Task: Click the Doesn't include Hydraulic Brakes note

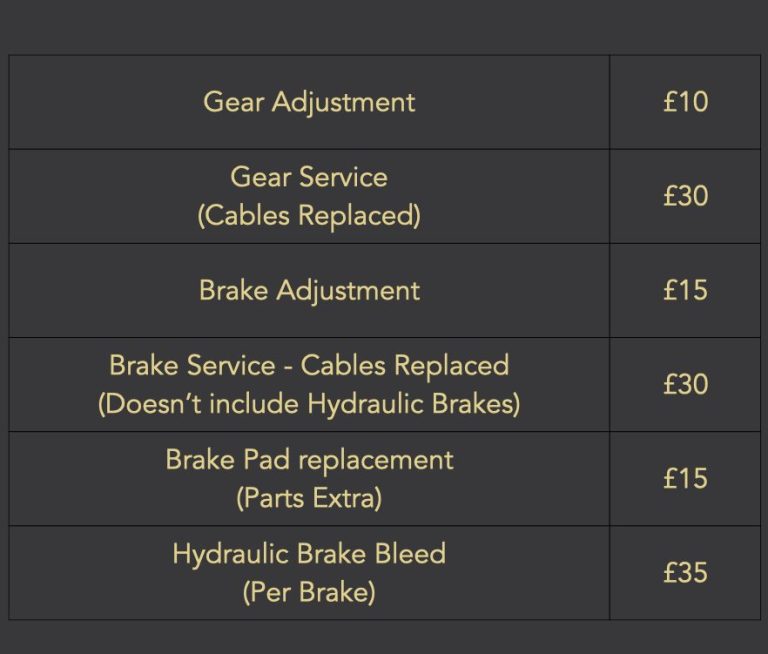Action: point(309,405)
